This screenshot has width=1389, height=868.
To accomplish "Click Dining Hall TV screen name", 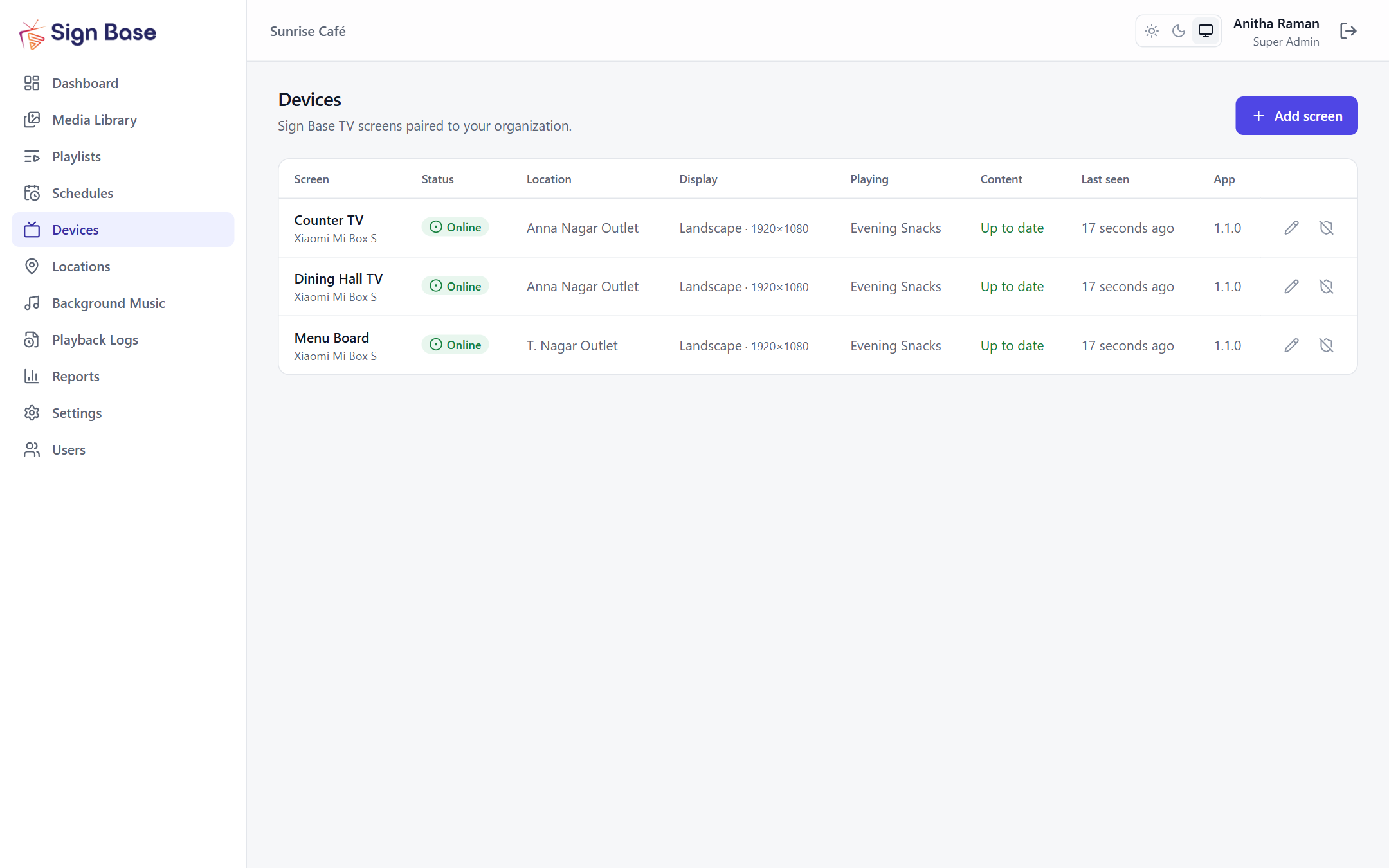I will (338, 278).
